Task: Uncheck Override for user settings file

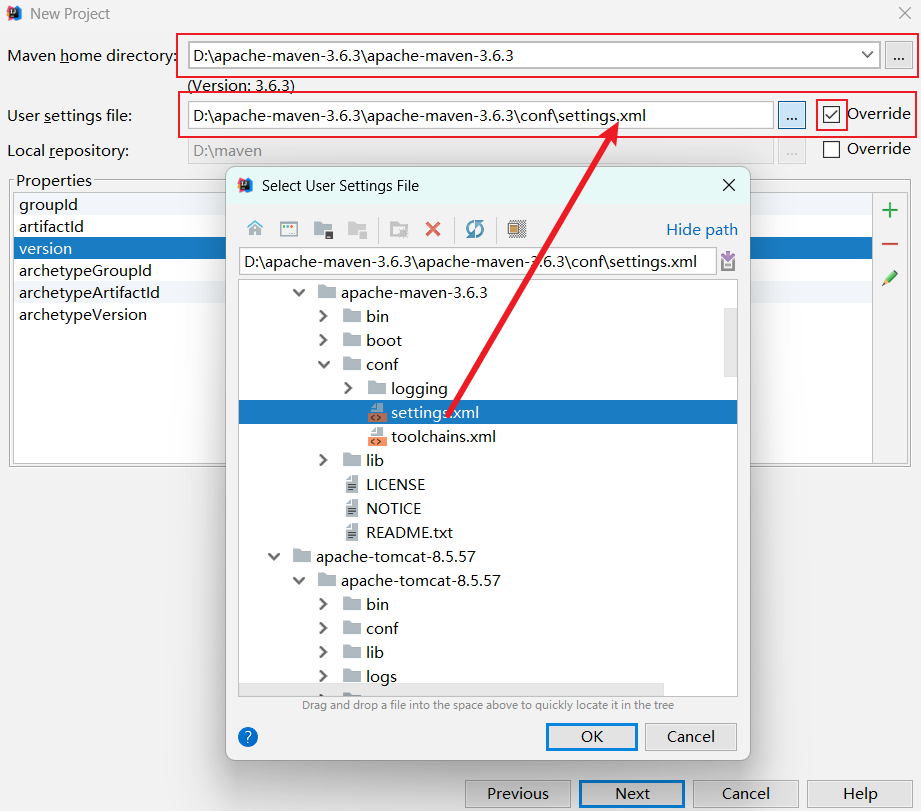Action: 831,115
